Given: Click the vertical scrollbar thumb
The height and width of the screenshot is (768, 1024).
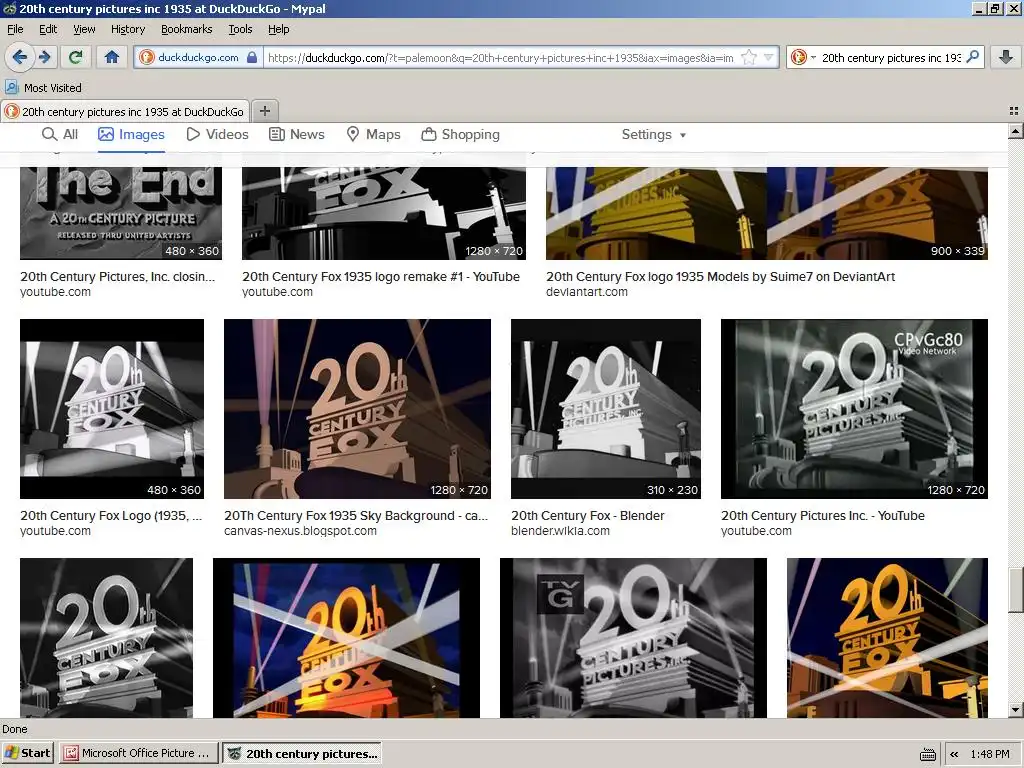Looking at the screenshot, I should (x=1016, y=591).
